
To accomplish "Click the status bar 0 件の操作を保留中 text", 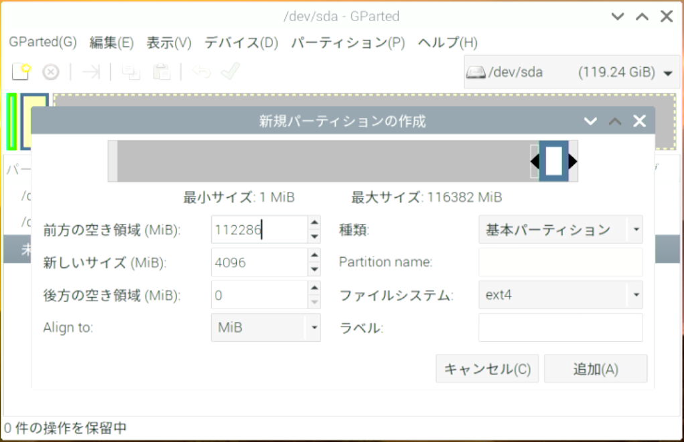I will click(x=65, y=428).
